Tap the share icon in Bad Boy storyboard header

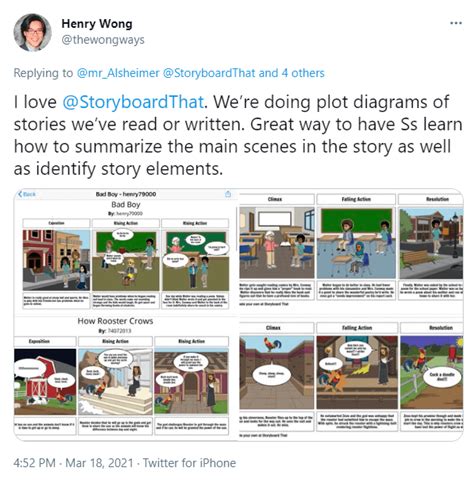click(x=228, y=194)
